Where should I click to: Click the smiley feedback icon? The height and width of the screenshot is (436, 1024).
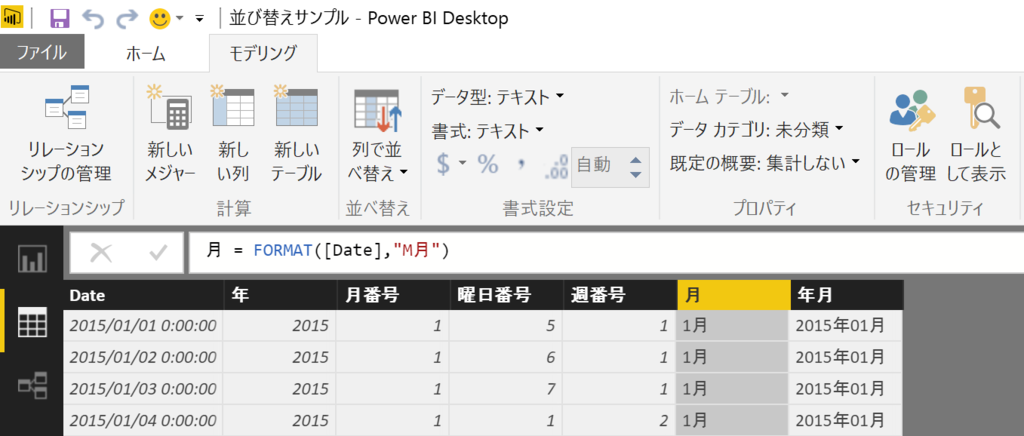159,19
